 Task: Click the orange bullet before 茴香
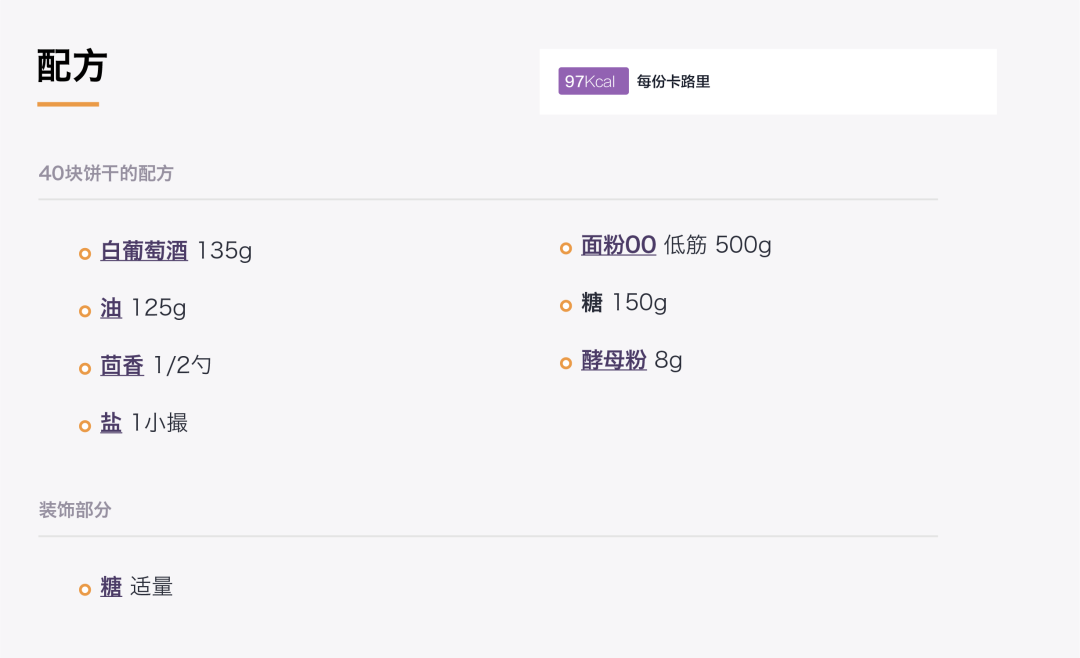click(x=85, y=369)
